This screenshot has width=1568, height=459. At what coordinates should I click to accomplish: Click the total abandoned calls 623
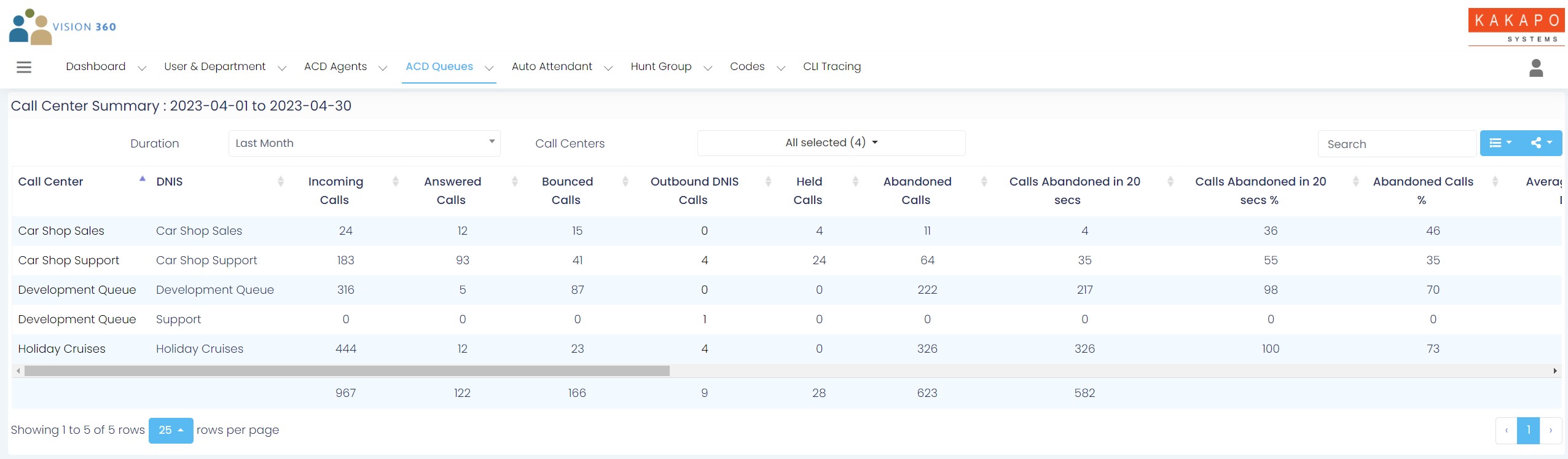coord(927,393)
